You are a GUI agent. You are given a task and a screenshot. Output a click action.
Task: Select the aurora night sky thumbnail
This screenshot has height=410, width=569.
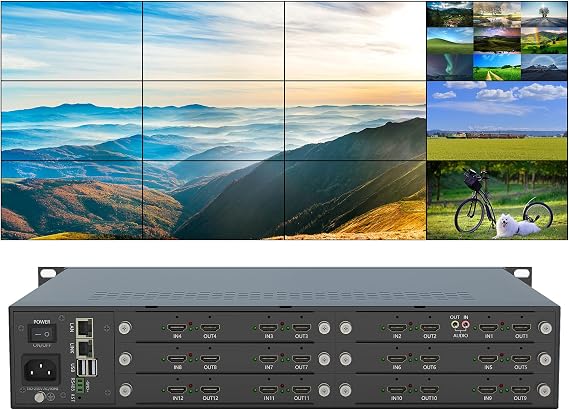pos(450,67)
